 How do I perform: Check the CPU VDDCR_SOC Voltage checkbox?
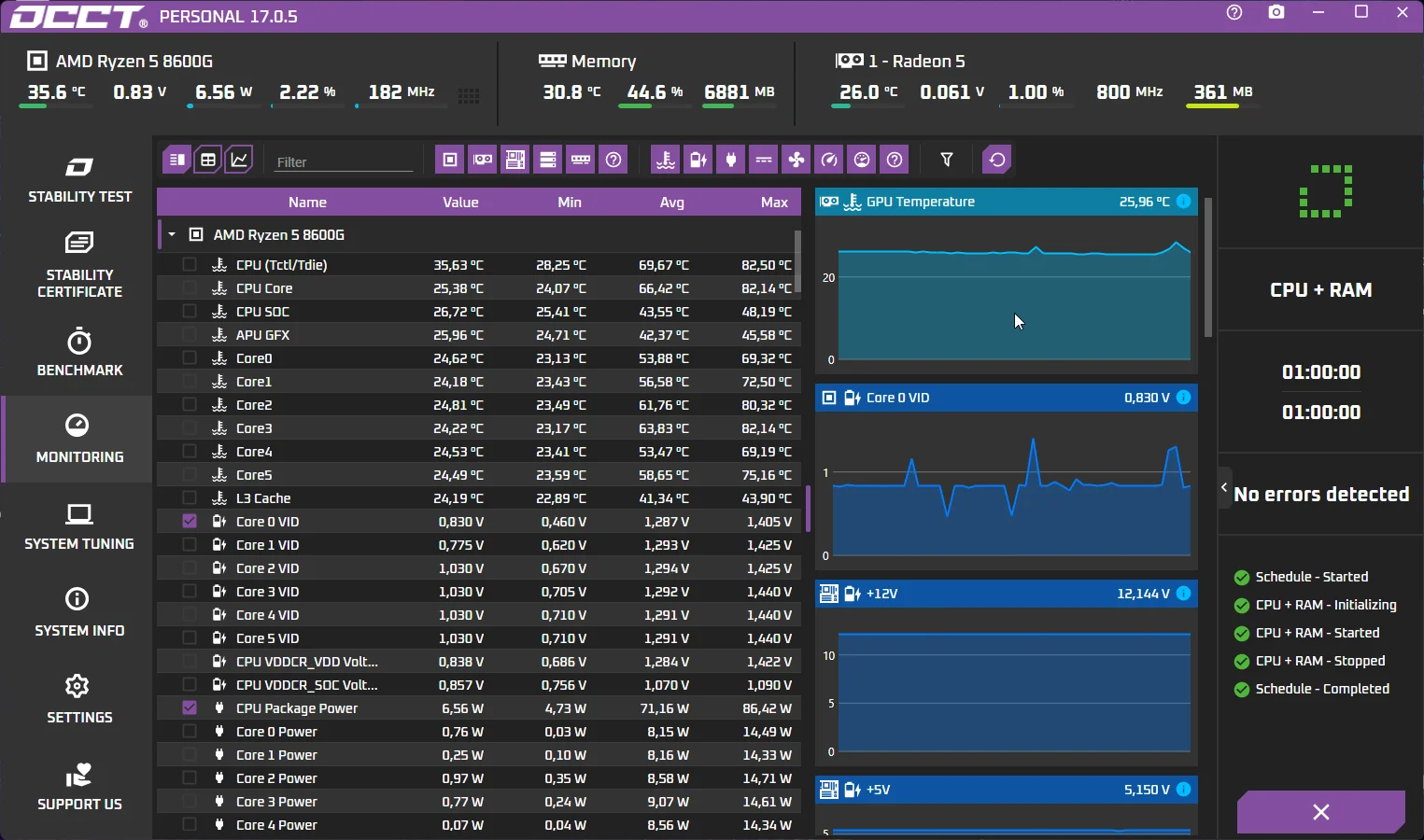coord(190,685)
